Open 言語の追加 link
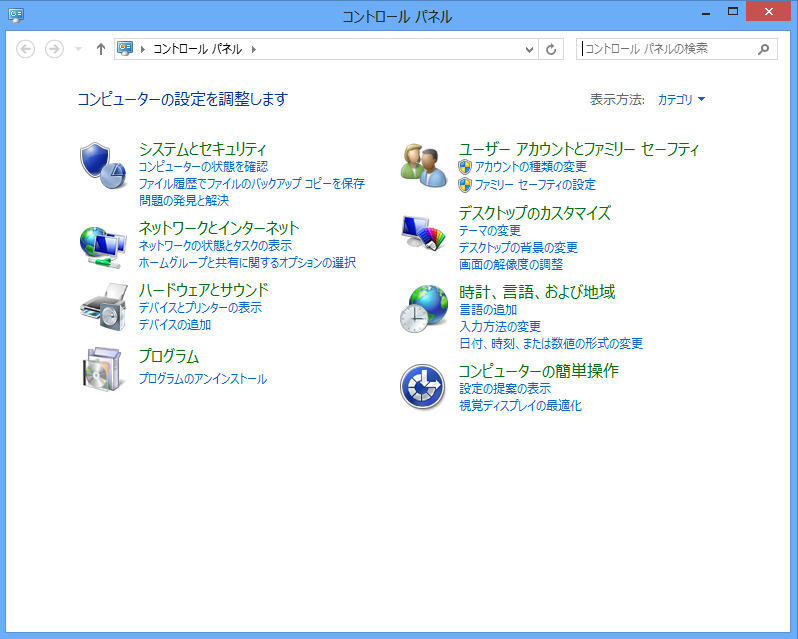The image size is (798, 639). 488,309
